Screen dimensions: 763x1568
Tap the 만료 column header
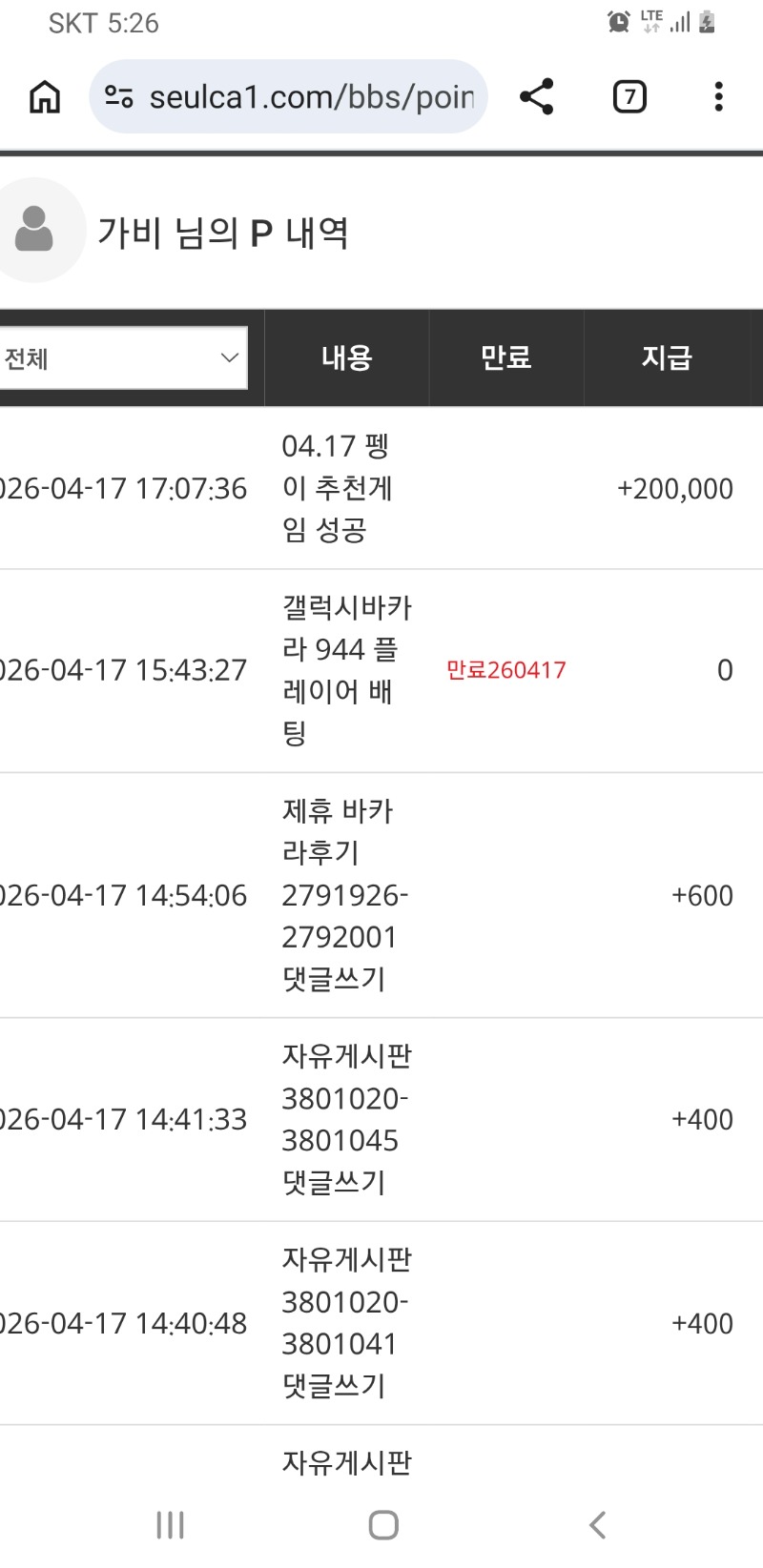[505, 358]
